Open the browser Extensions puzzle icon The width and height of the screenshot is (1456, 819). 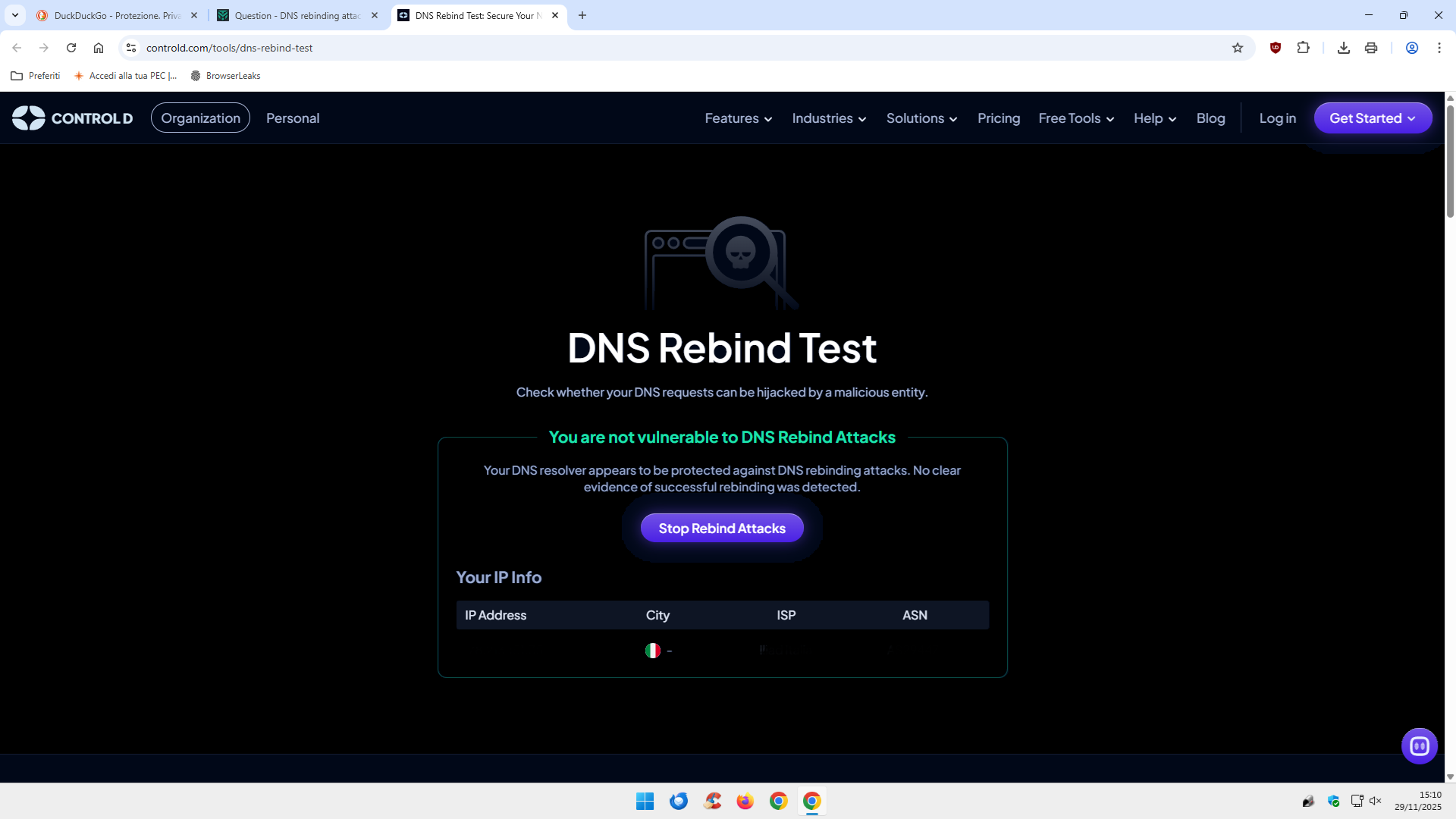1303,48
